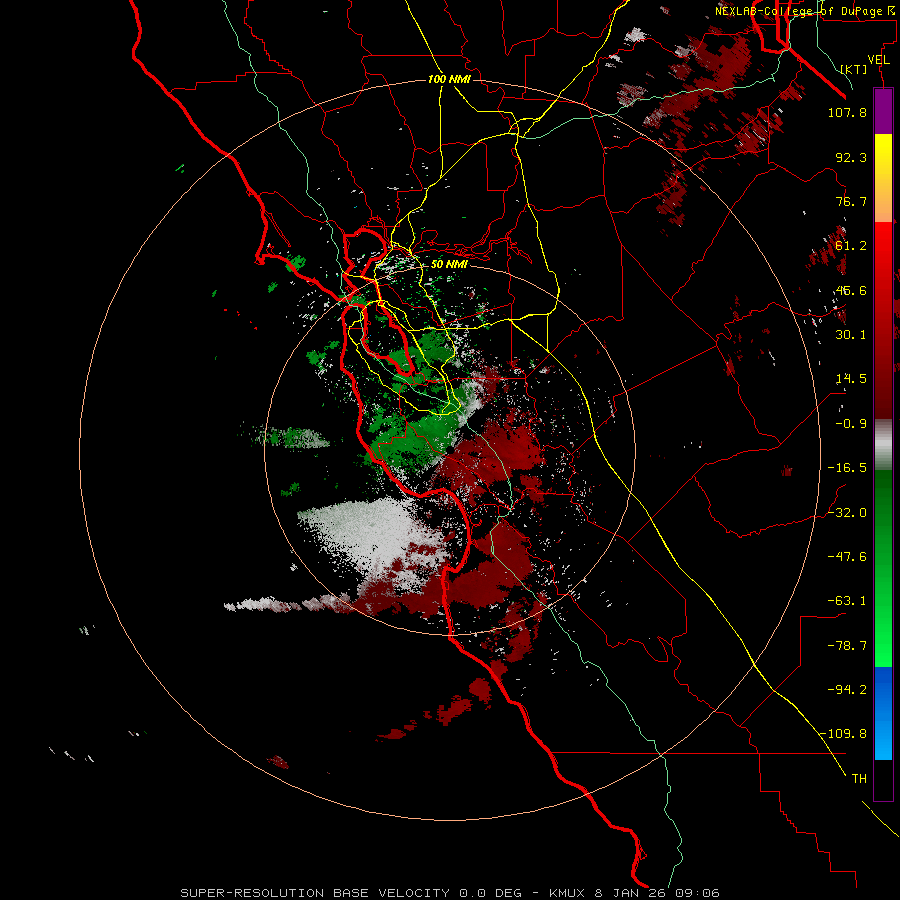900x900 pixels.
Task: Click the 30.1 velocity scale value
Action: [x=851, y=335]
